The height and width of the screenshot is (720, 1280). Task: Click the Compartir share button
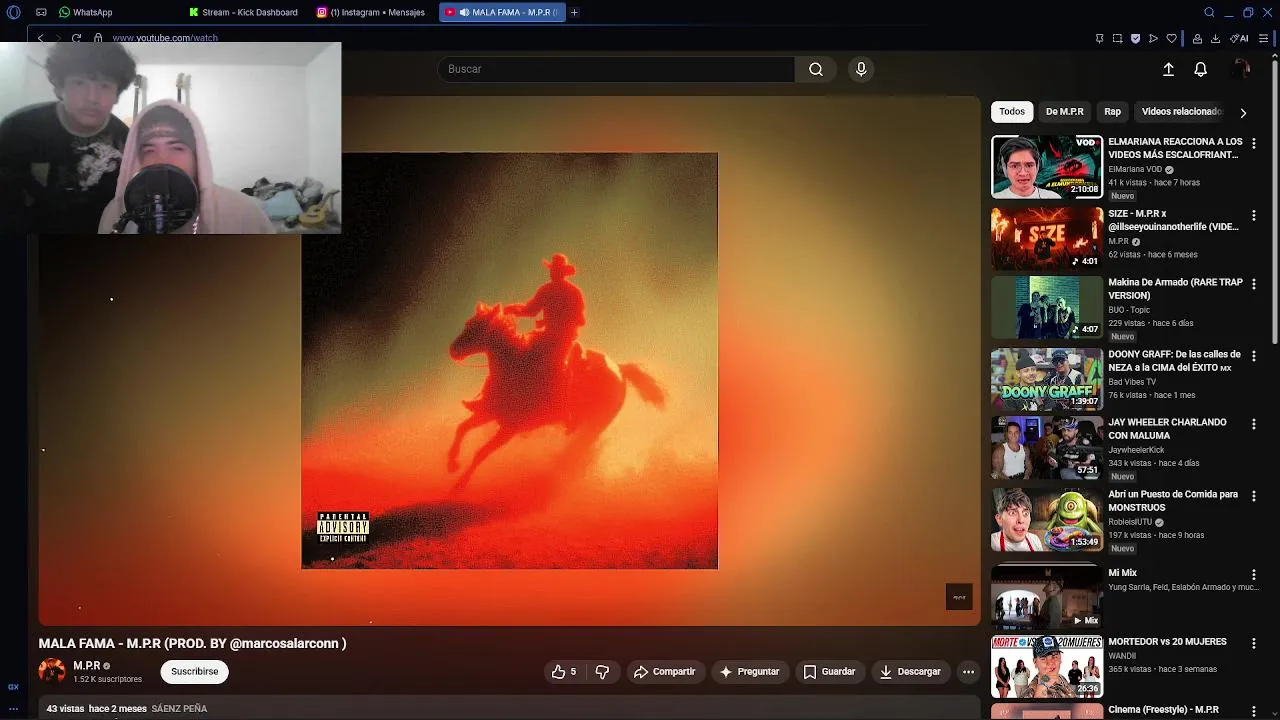(x=664, y=672)
